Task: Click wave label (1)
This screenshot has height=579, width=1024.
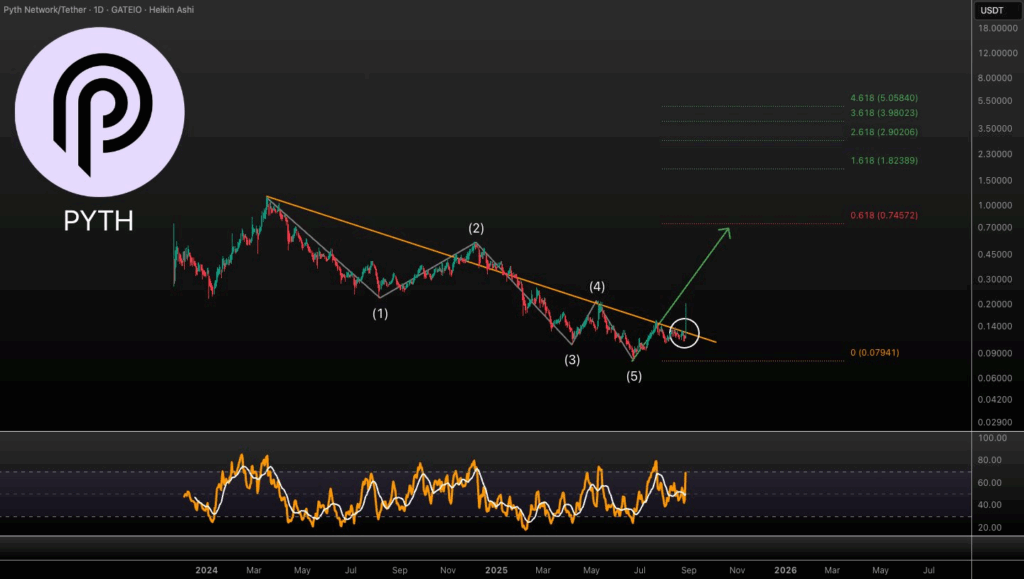Action: click(380, 313)
